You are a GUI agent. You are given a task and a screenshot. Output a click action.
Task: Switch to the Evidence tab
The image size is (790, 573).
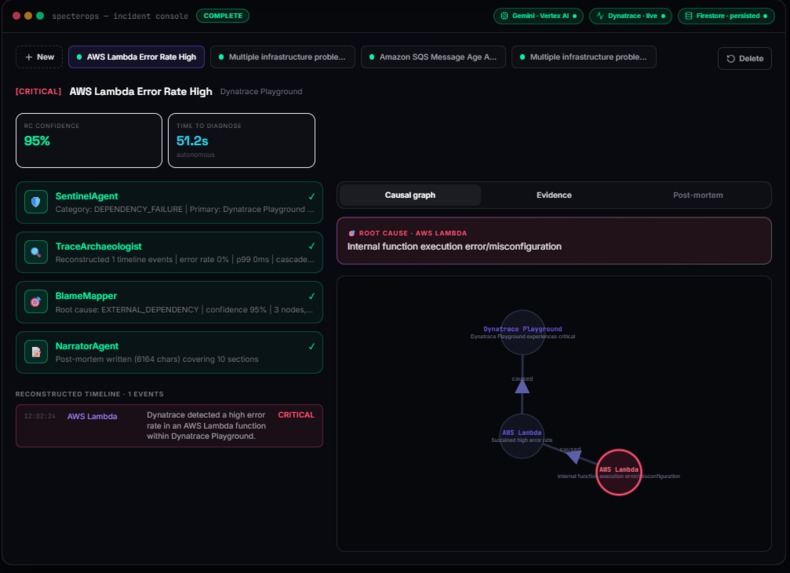(x=554, y=195)
